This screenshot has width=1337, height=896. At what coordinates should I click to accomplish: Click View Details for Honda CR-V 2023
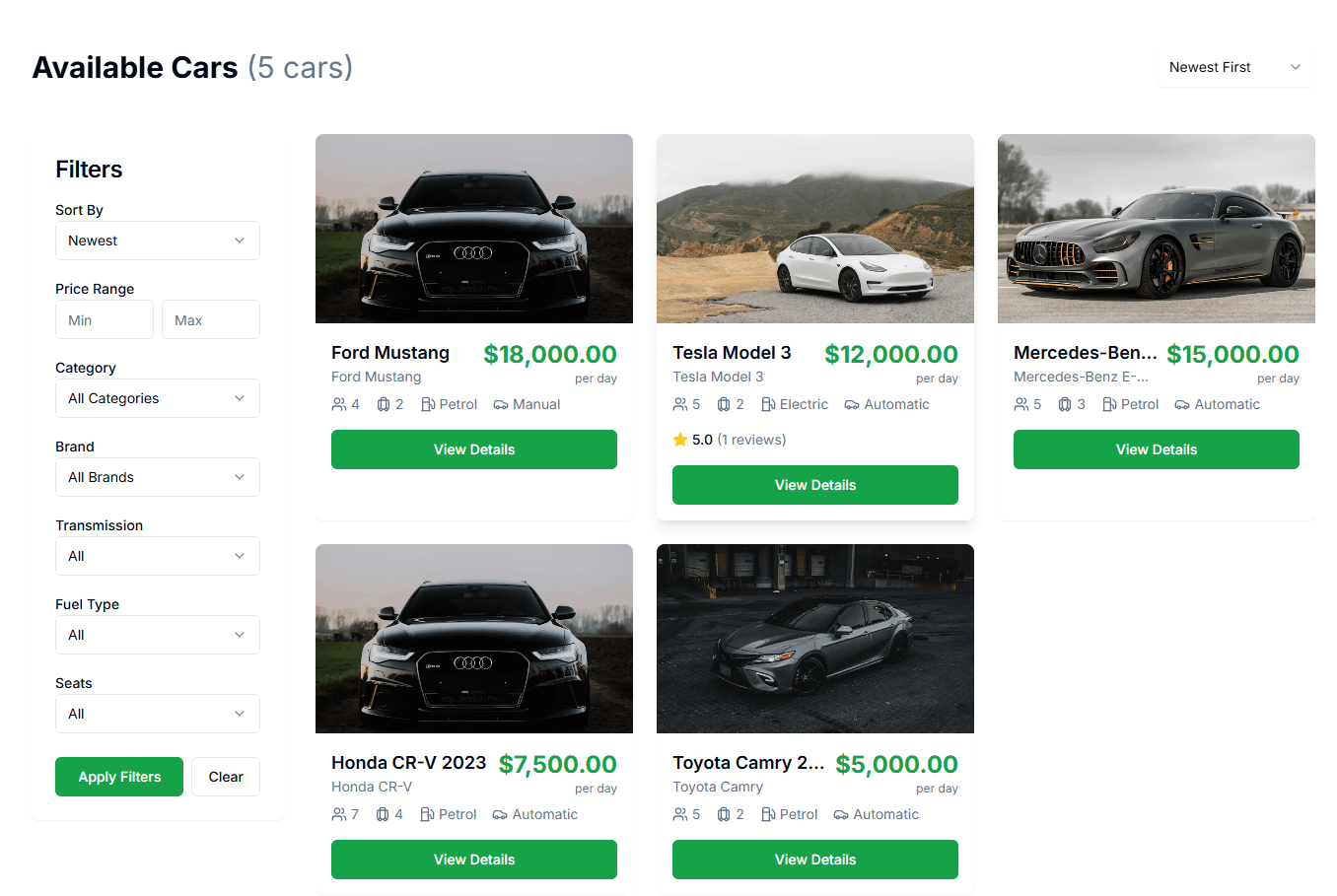473,859
